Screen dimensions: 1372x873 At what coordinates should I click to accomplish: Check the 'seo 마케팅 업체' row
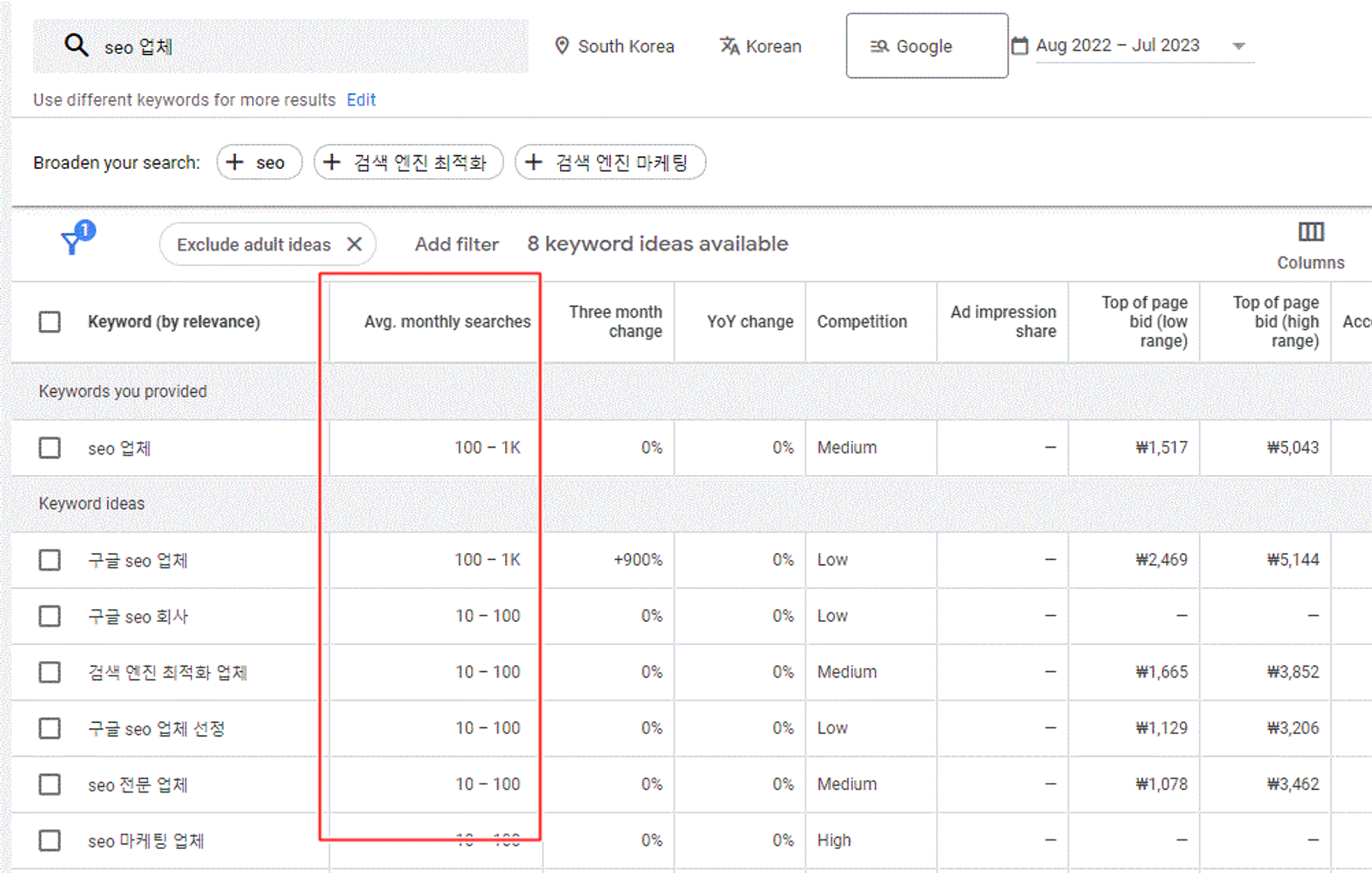(50, 840)
